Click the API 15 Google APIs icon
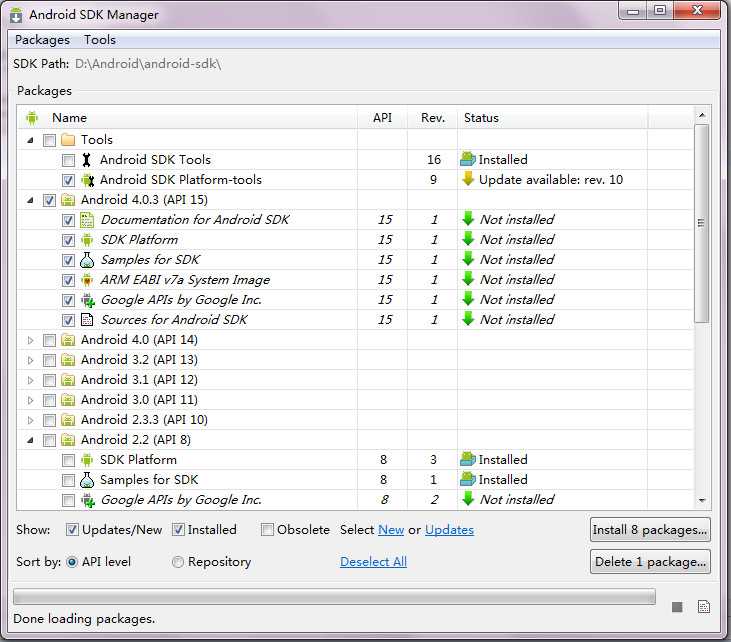 coord(88,300)
